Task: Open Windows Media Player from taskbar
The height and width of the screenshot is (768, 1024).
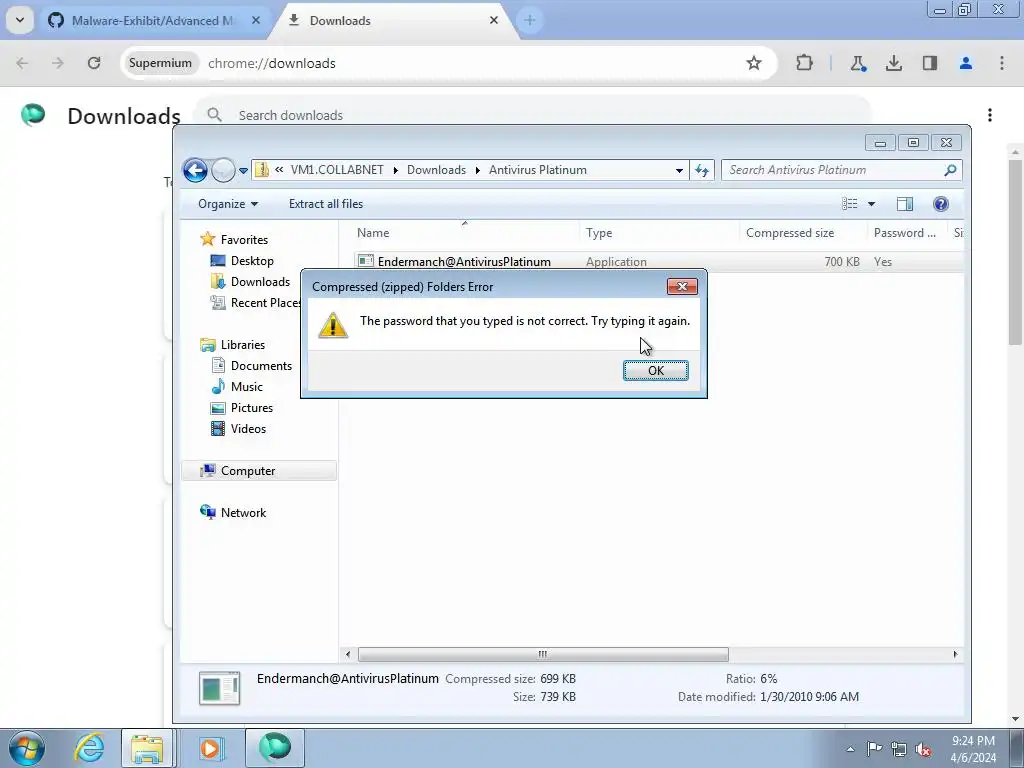Action: pyautogui.click(x=210, y=748)
